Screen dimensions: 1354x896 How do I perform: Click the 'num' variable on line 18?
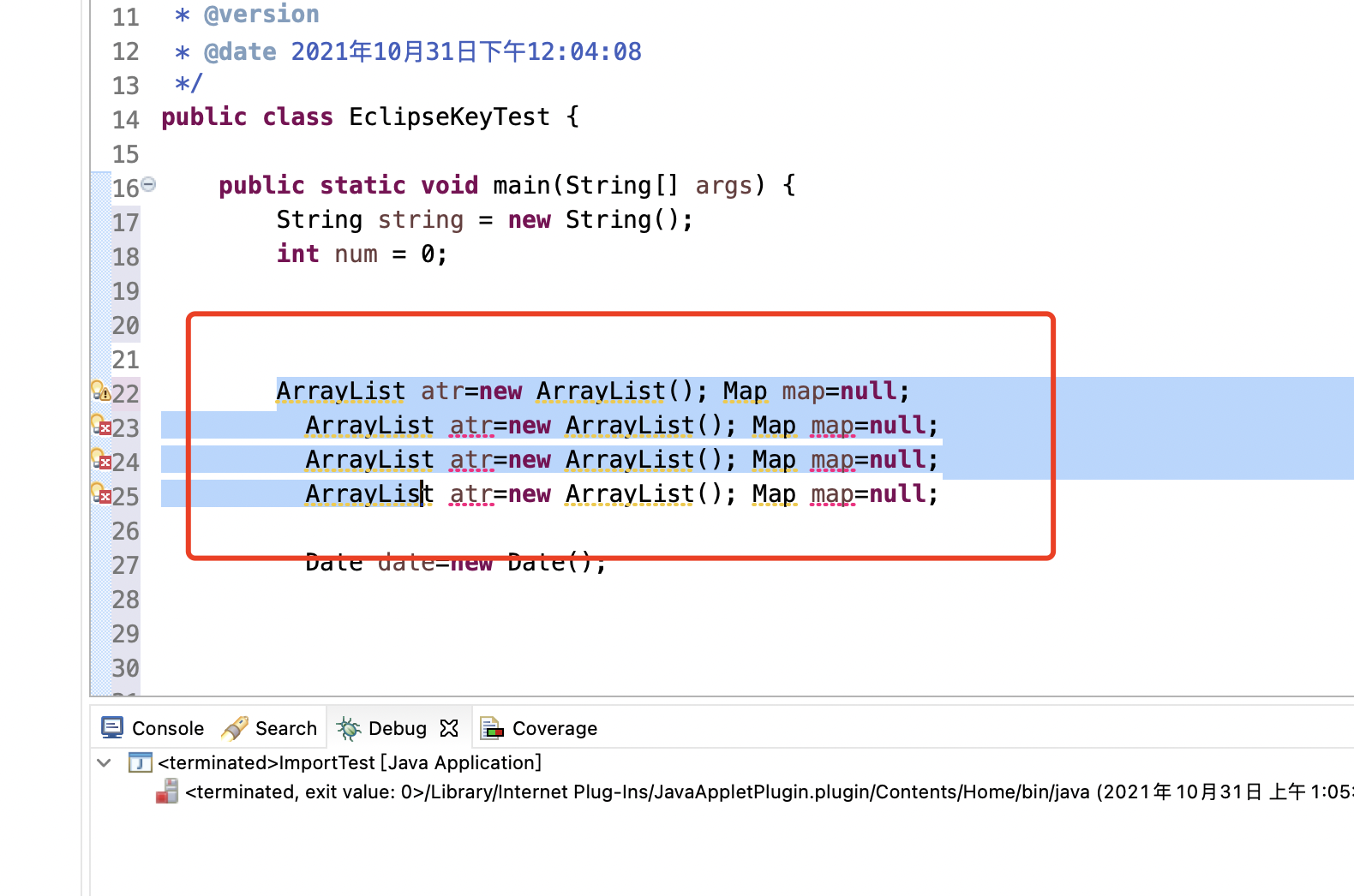[x=356, y=254]
